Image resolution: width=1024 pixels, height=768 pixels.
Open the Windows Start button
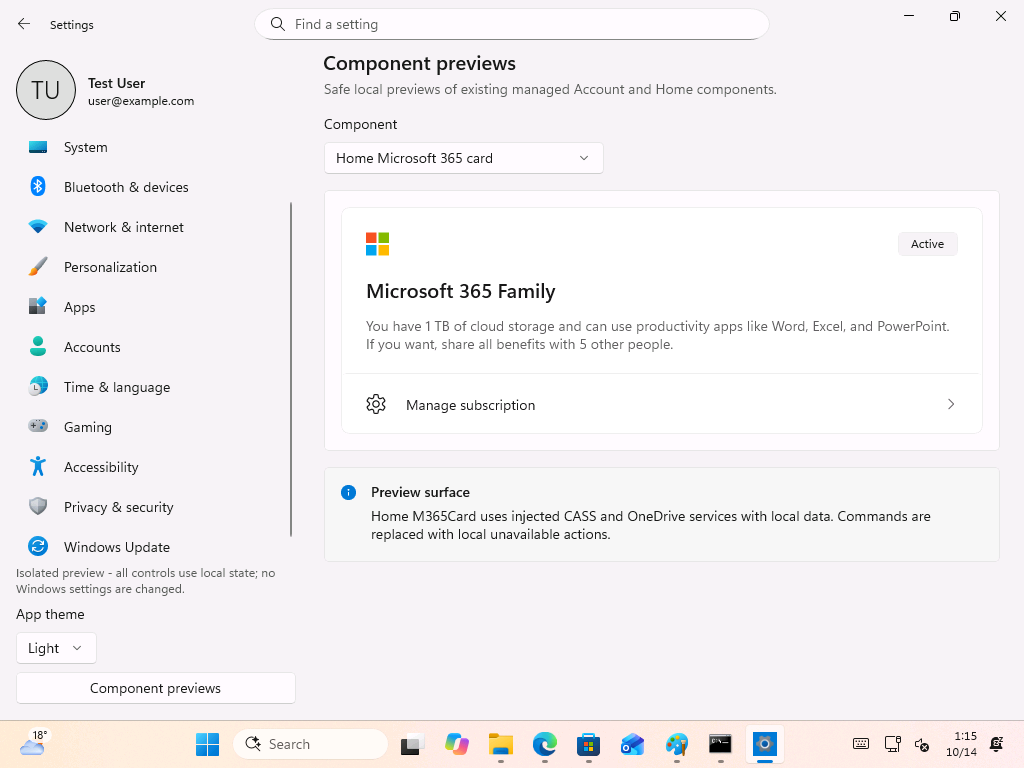(208, 744)
